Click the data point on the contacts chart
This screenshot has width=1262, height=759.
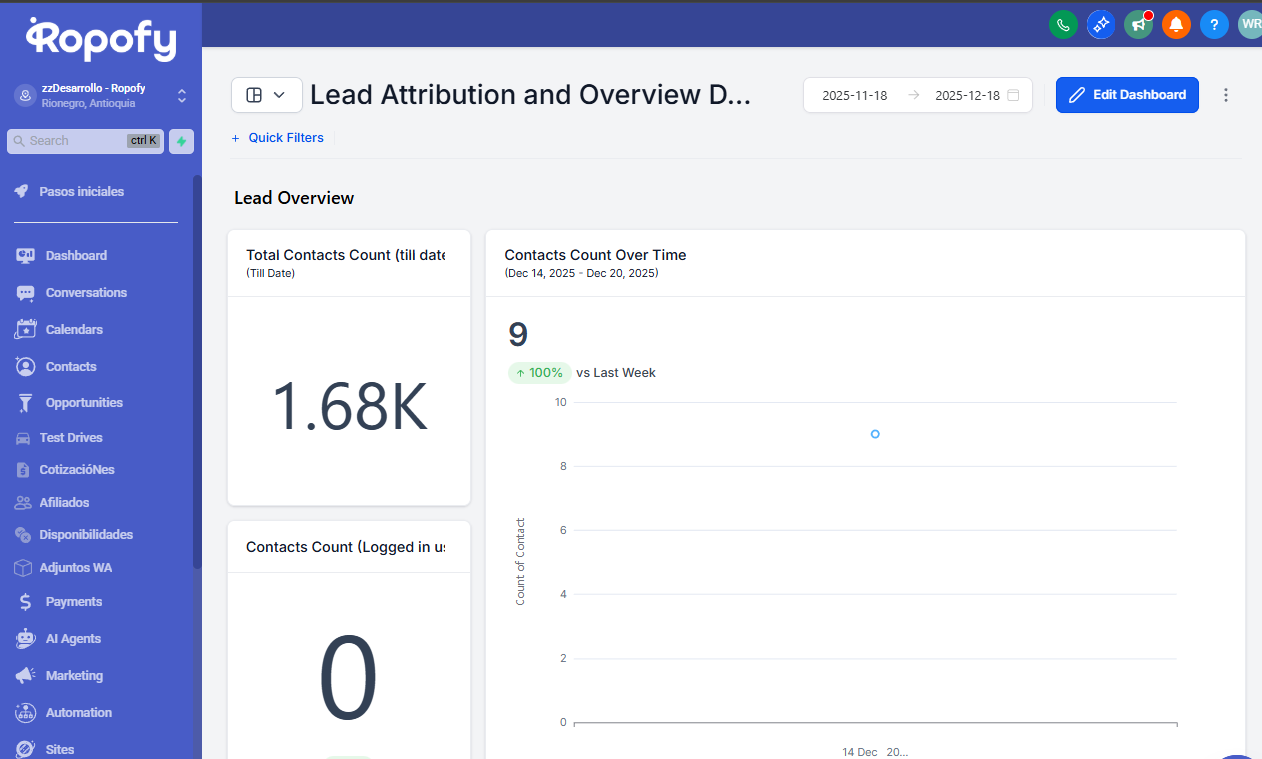pyautogui.click(x=875, y=434)
